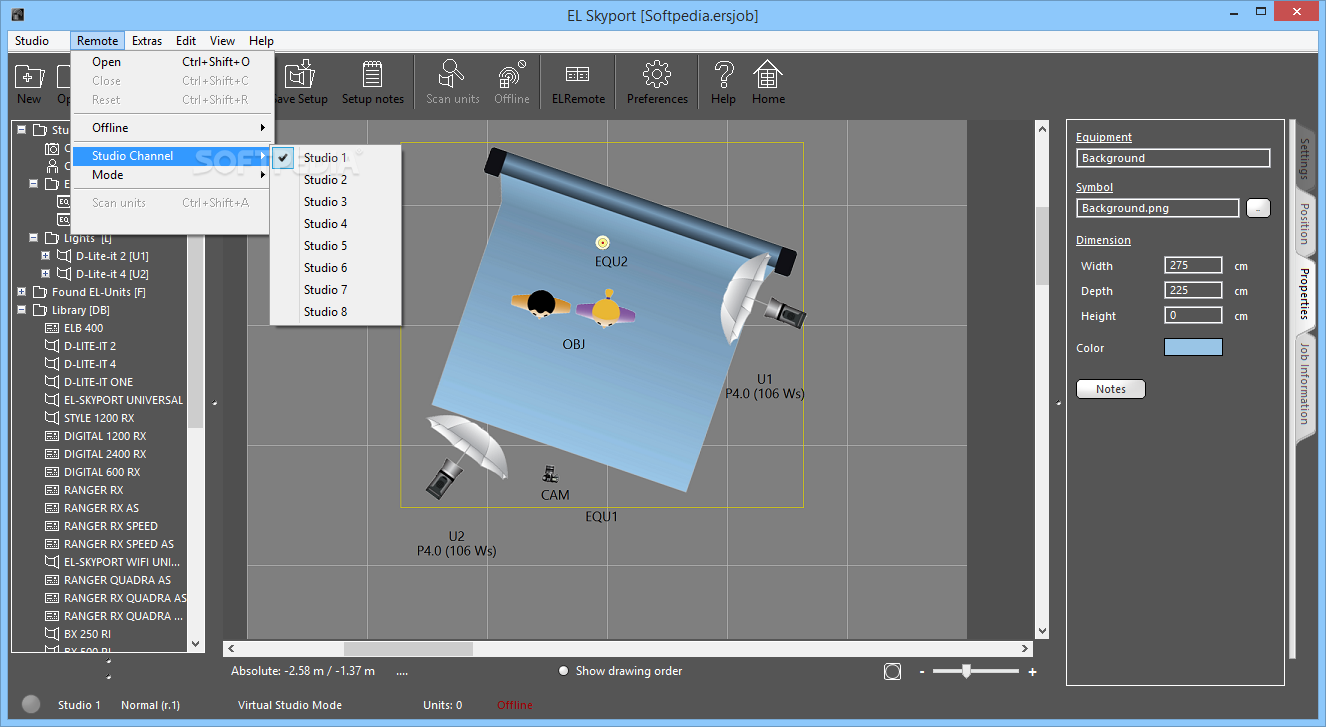This screenshot has height=727, width=1326.
Task: Click the zoom-out minus sign
Action: 922,672
